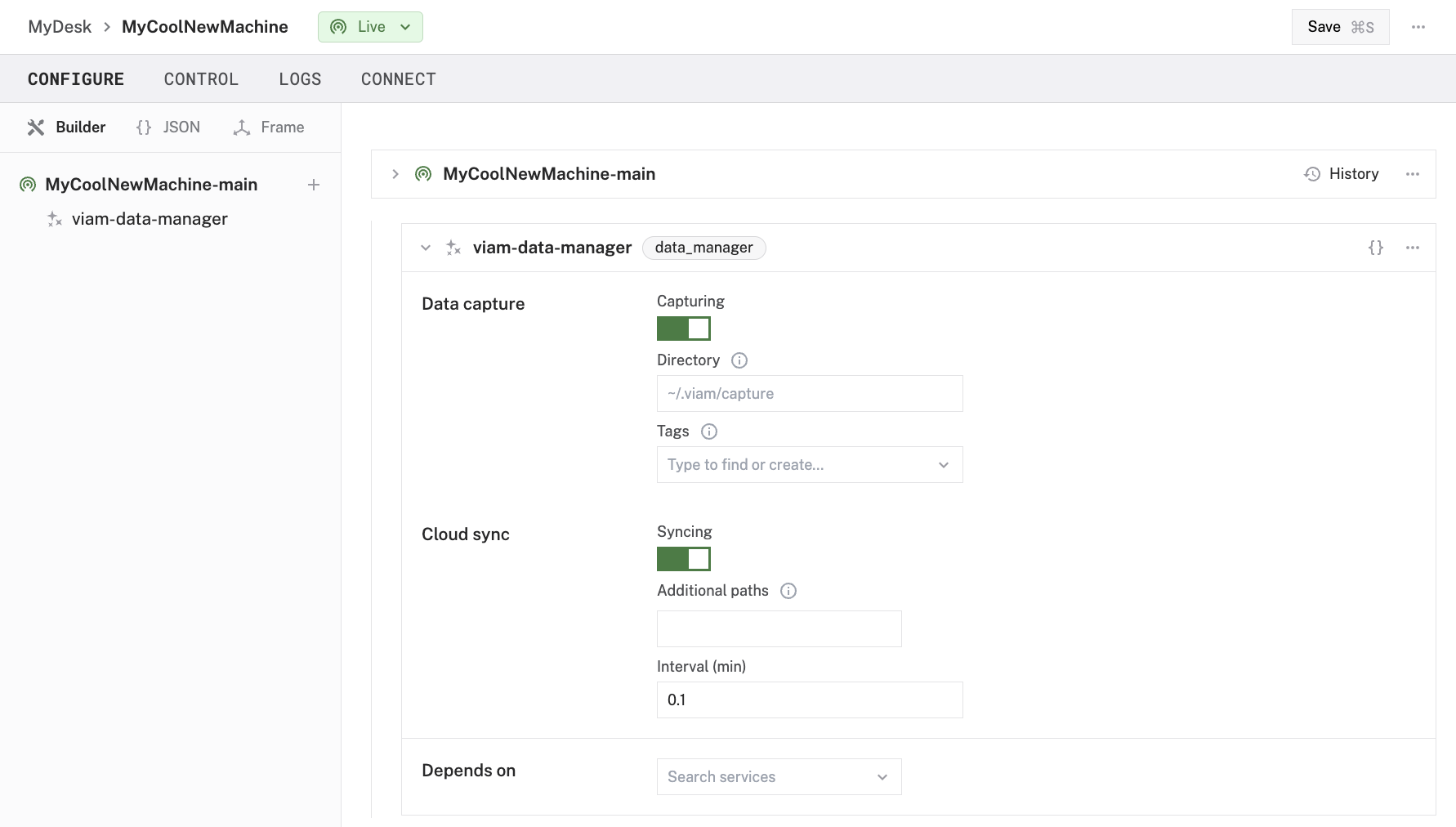
Task: Go to MyDesk breadcrumb
Action: pyautogui.click(x=60, y=27)
